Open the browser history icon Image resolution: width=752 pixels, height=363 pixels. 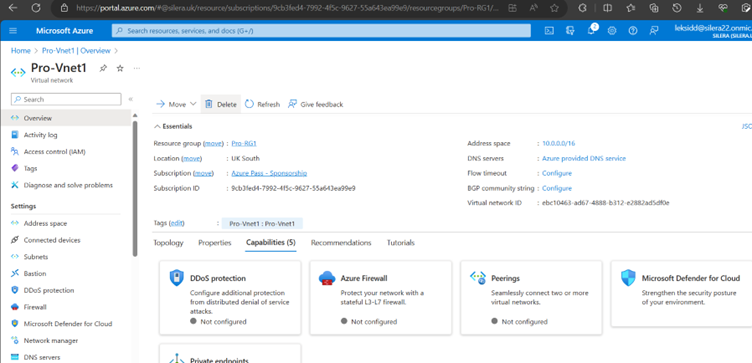pos(677,8)
